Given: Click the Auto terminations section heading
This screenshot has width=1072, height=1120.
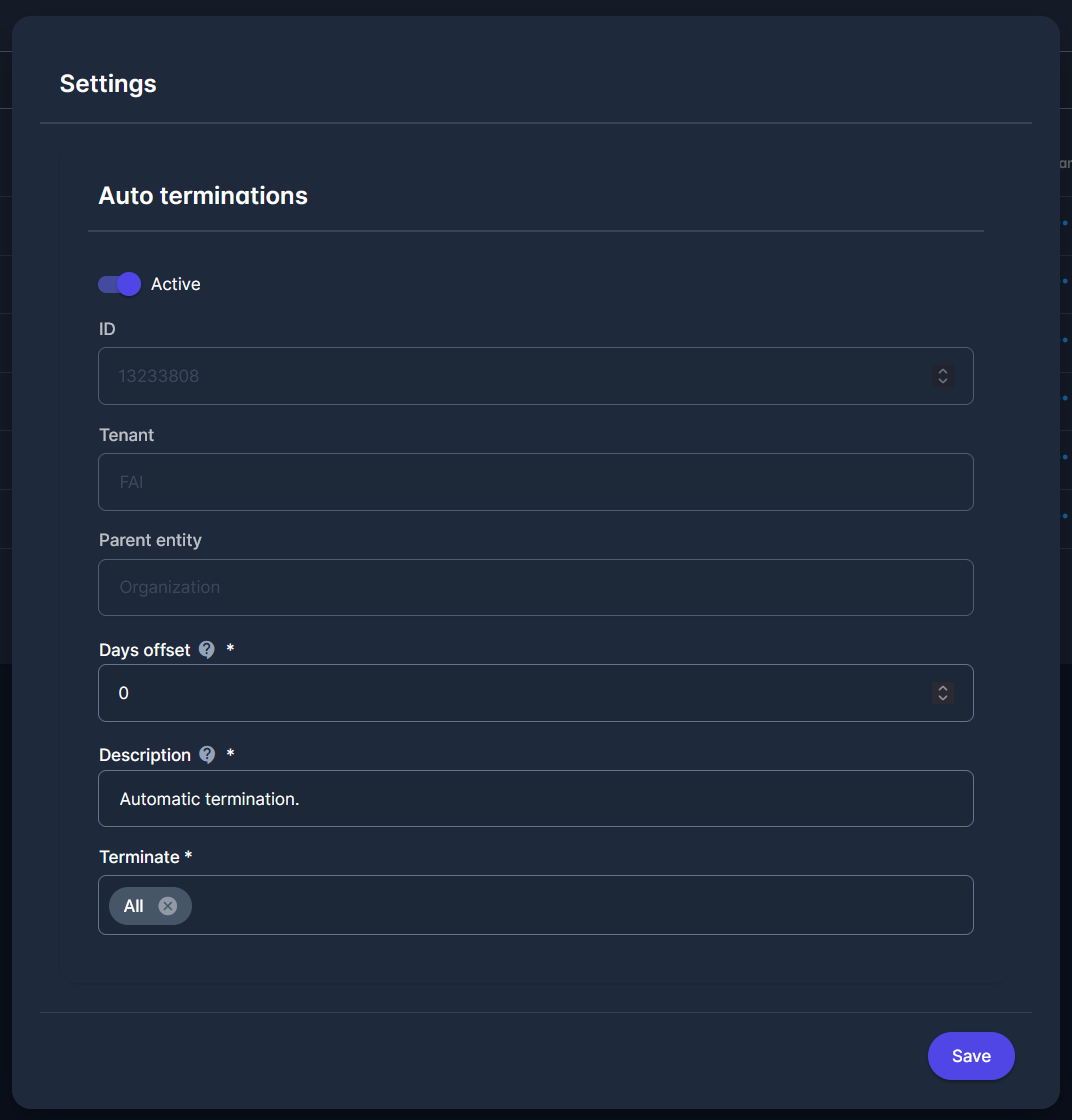Looking at the screenshot, I should point(203,195).
